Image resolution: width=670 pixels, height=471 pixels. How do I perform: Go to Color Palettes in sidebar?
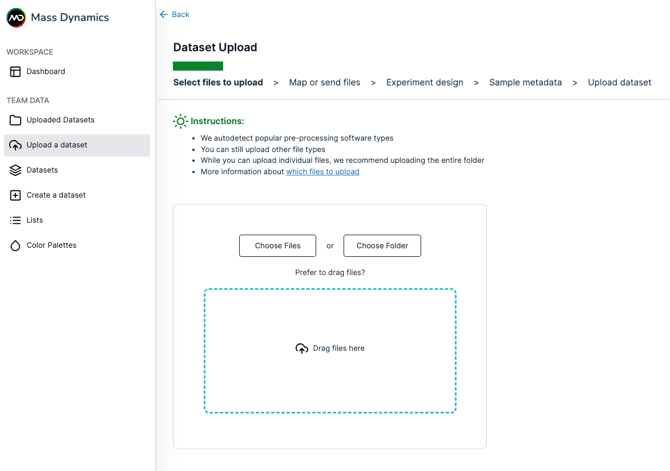pyautogui.click(x=51, y=245)
